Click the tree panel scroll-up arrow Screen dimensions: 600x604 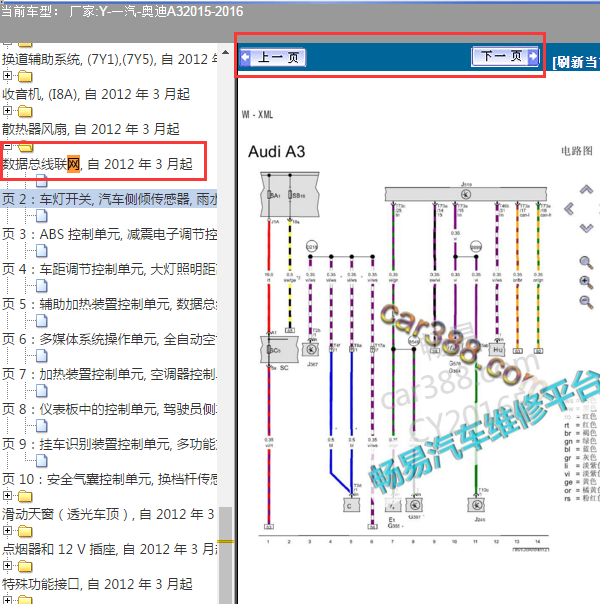(x=226, y=52)
